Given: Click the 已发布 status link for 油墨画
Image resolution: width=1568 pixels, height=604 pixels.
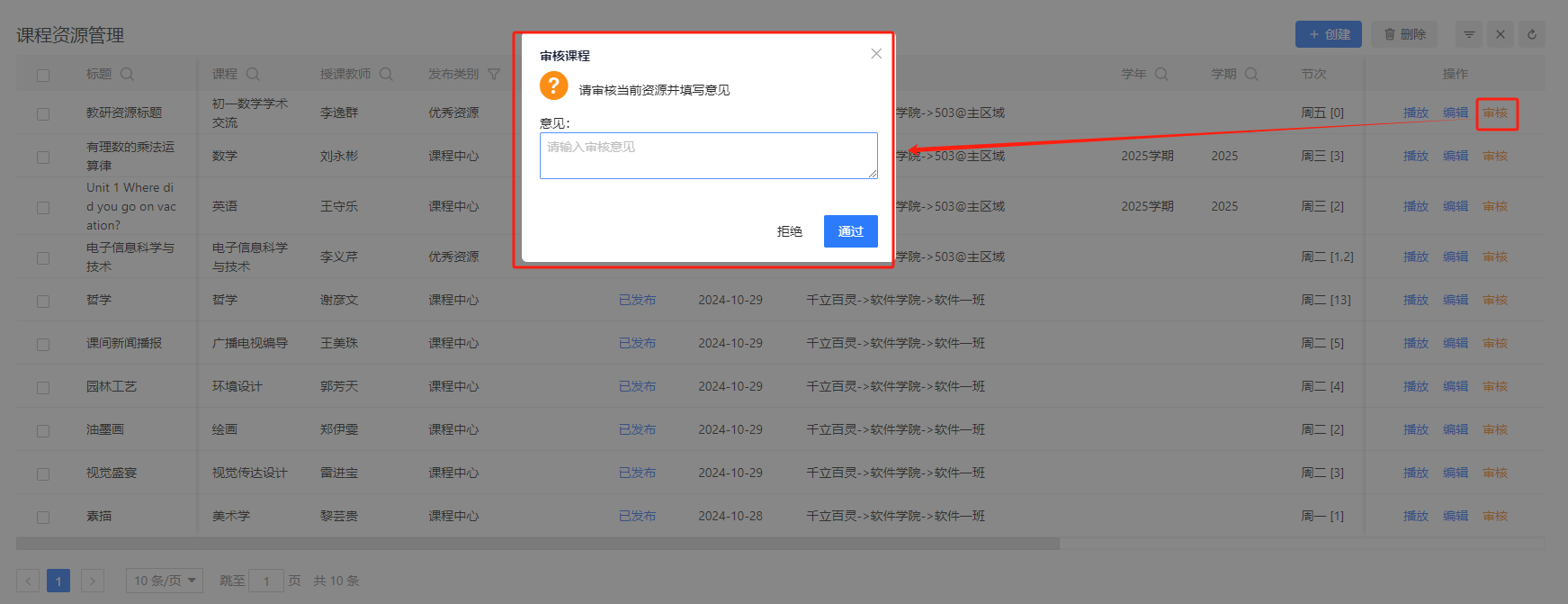Looking at the screenshot, I should [637, 429].
